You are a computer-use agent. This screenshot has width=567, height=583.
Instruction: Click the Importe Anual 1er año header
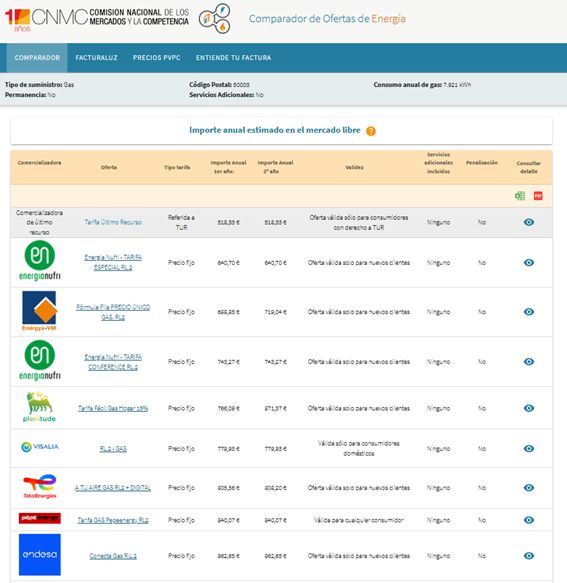tap(228, 167)
